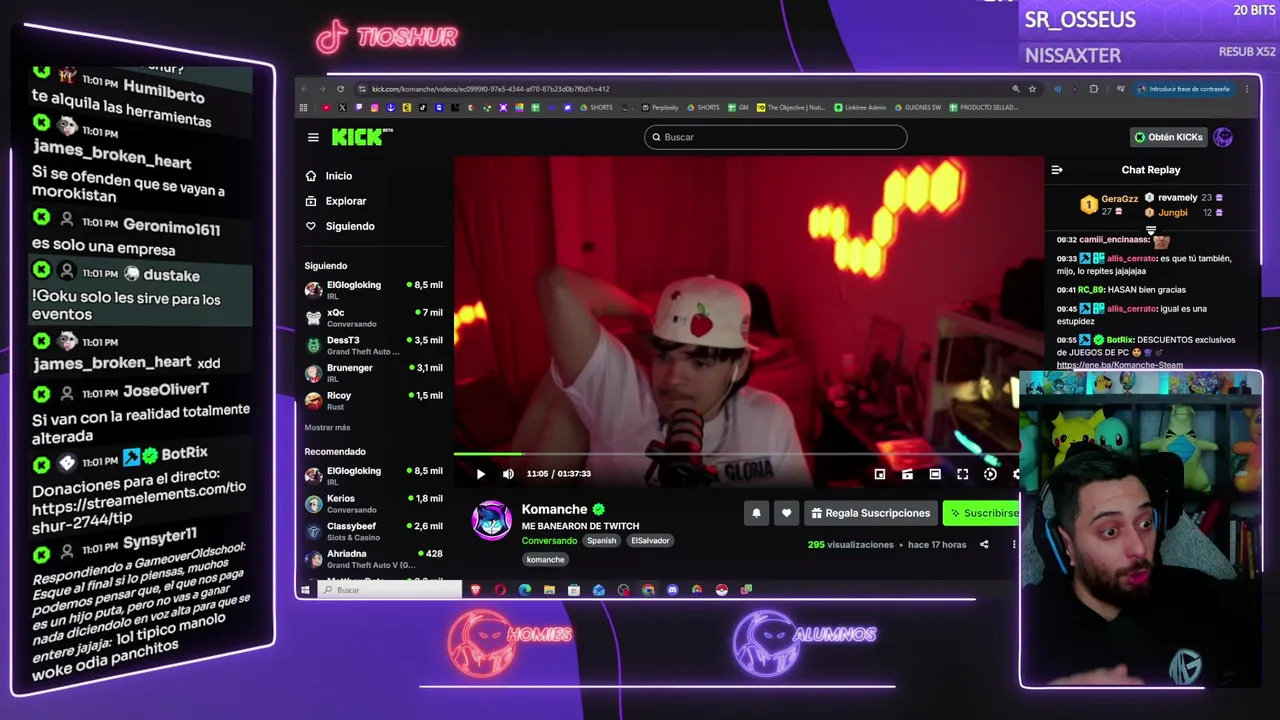The image size is (1280, 720).
Task: Toggle notification bell for Komanche
Action: [756, 513]
